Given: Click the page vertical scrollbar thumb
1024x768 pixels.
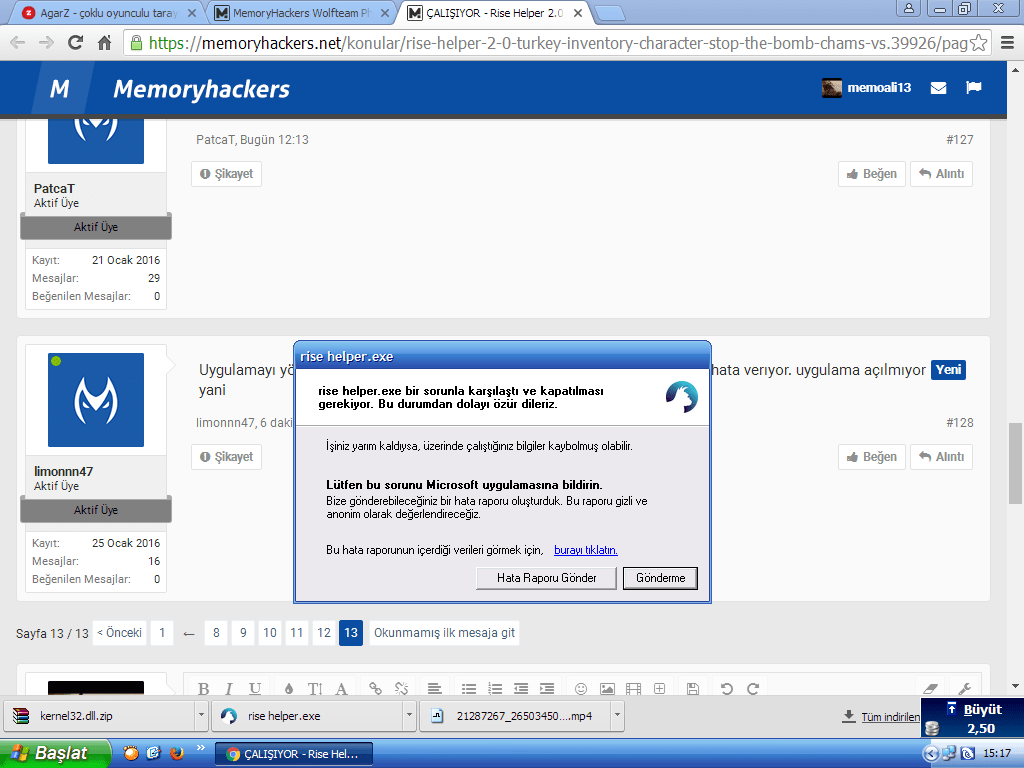Looking at the screenshot, I should (1015, 463).
